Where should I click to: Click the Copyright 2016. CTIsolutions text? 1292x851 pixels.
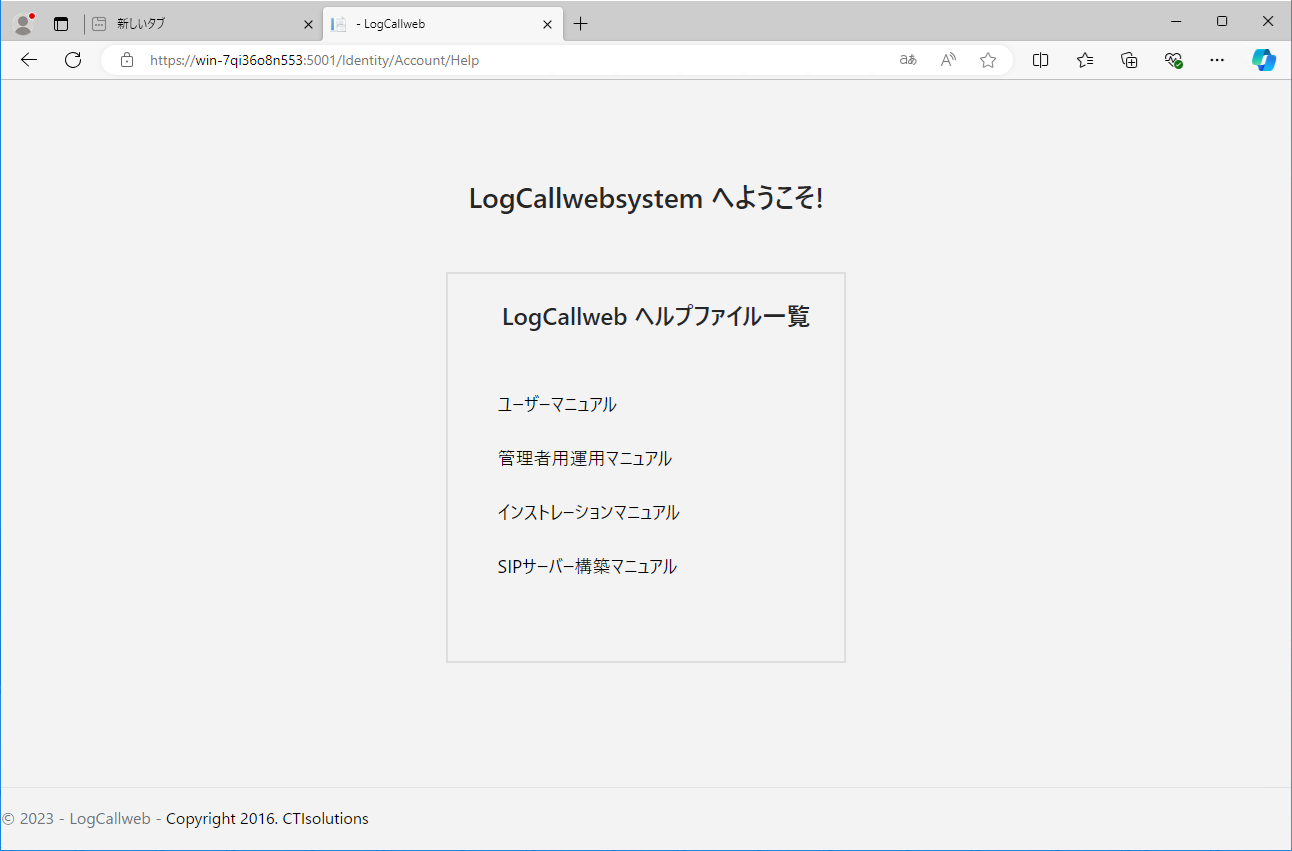tap(267, 819)
